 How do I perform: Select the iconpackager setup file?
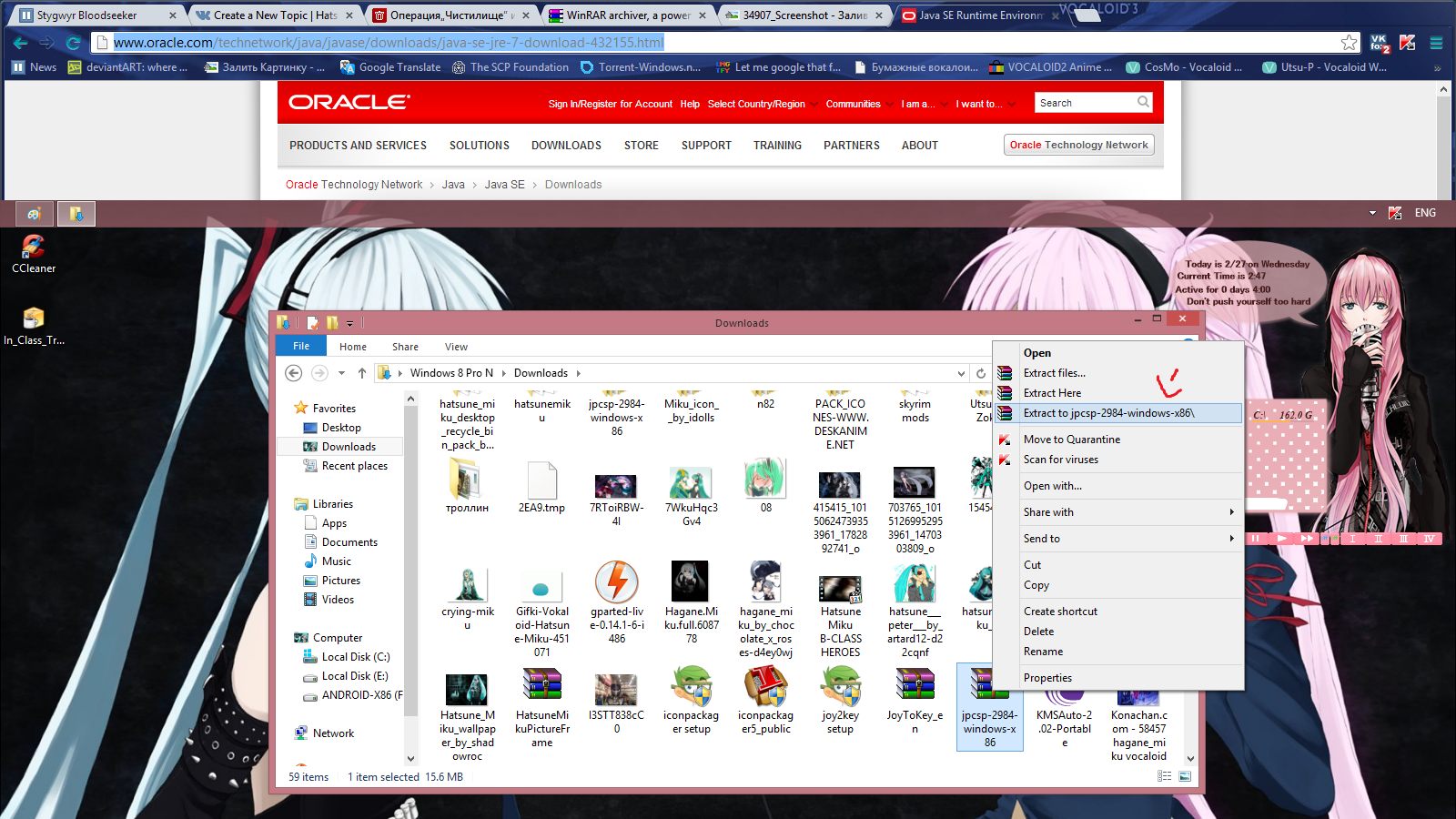[x=692, y=701]
